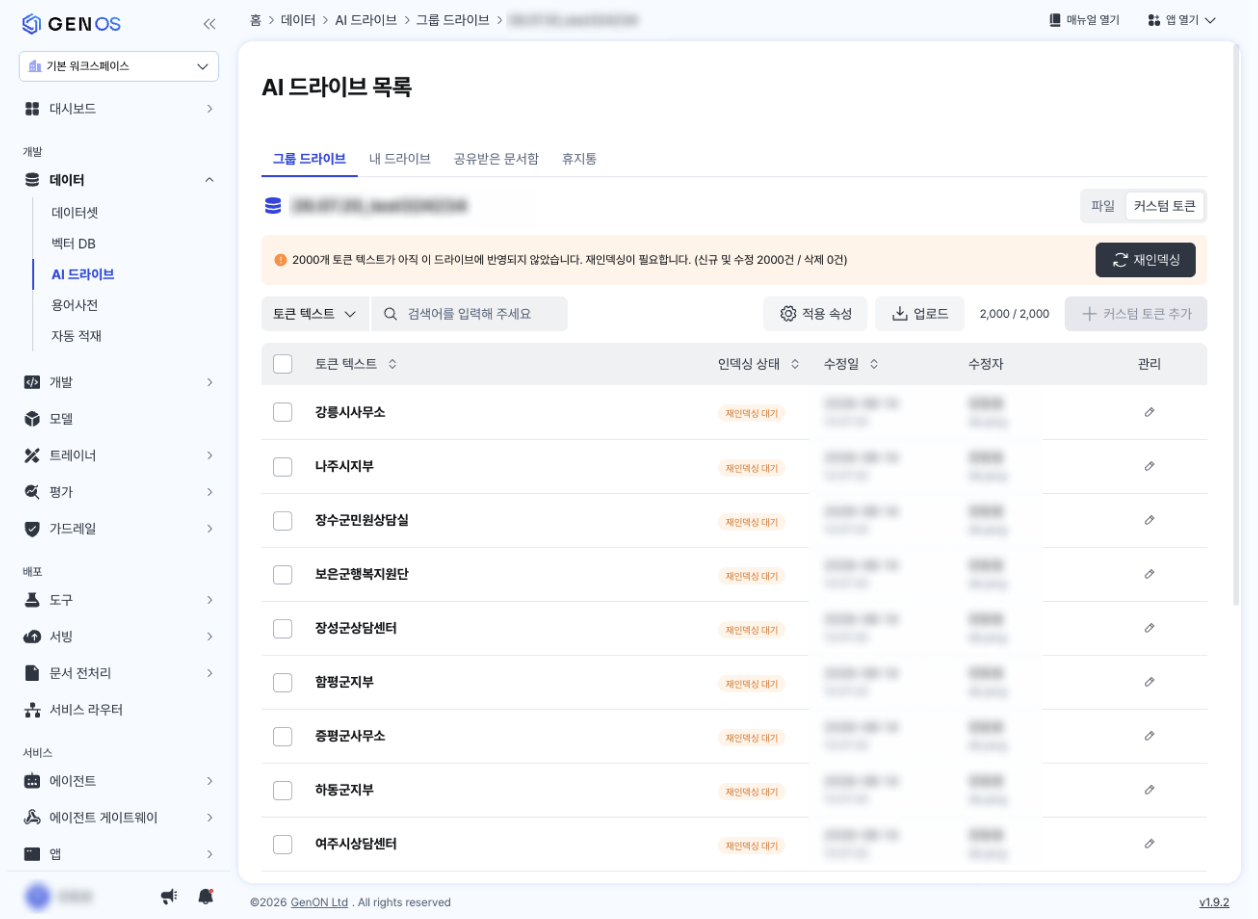Open 데이터셋 in the sidebar

[75, 212]
